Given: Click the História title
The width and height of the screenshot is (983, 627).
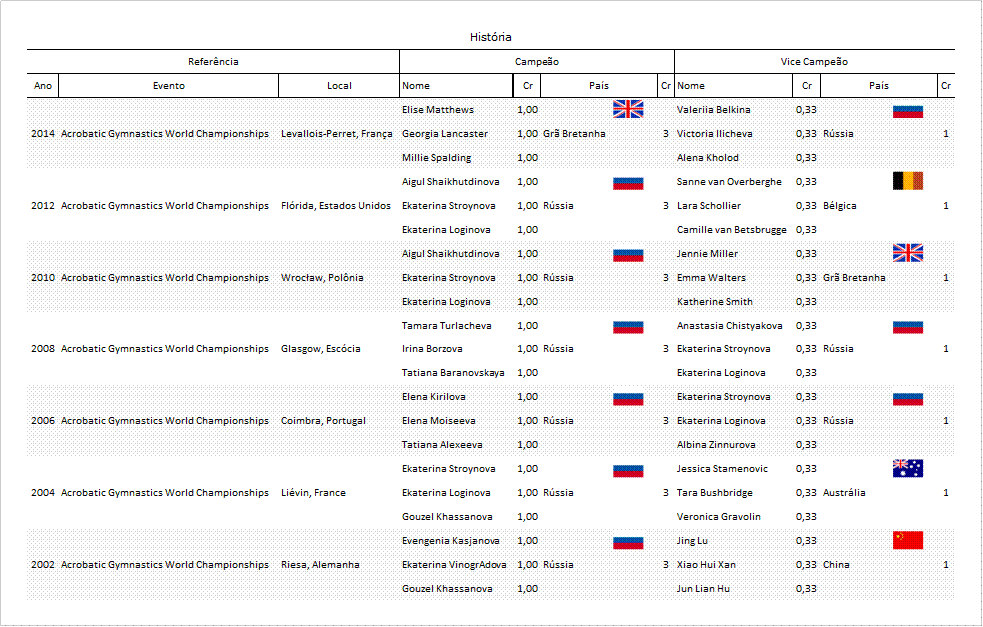Looking at the screenshot, I should tap(491, 37).
